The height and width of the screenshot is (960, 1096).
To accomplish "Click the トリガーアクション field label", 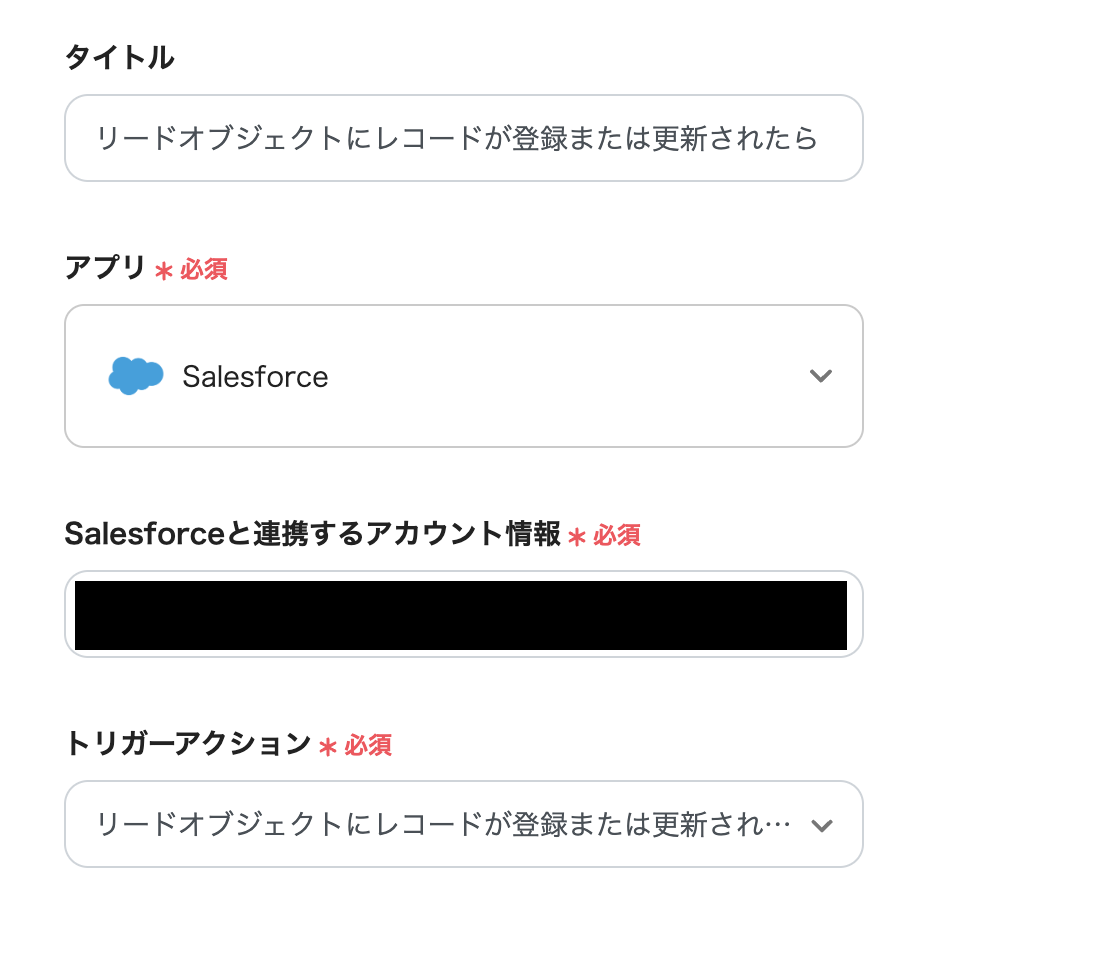I will pyautogui.click(x=188, y=744).
